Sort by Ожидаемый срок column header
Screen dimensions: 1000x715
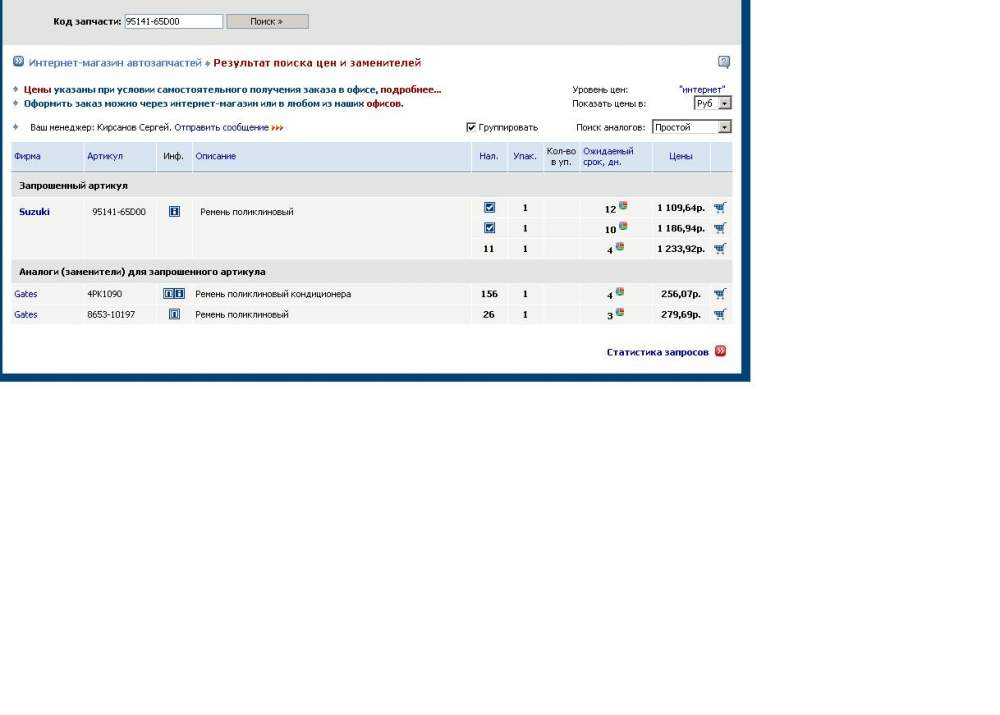coord(608,156)
